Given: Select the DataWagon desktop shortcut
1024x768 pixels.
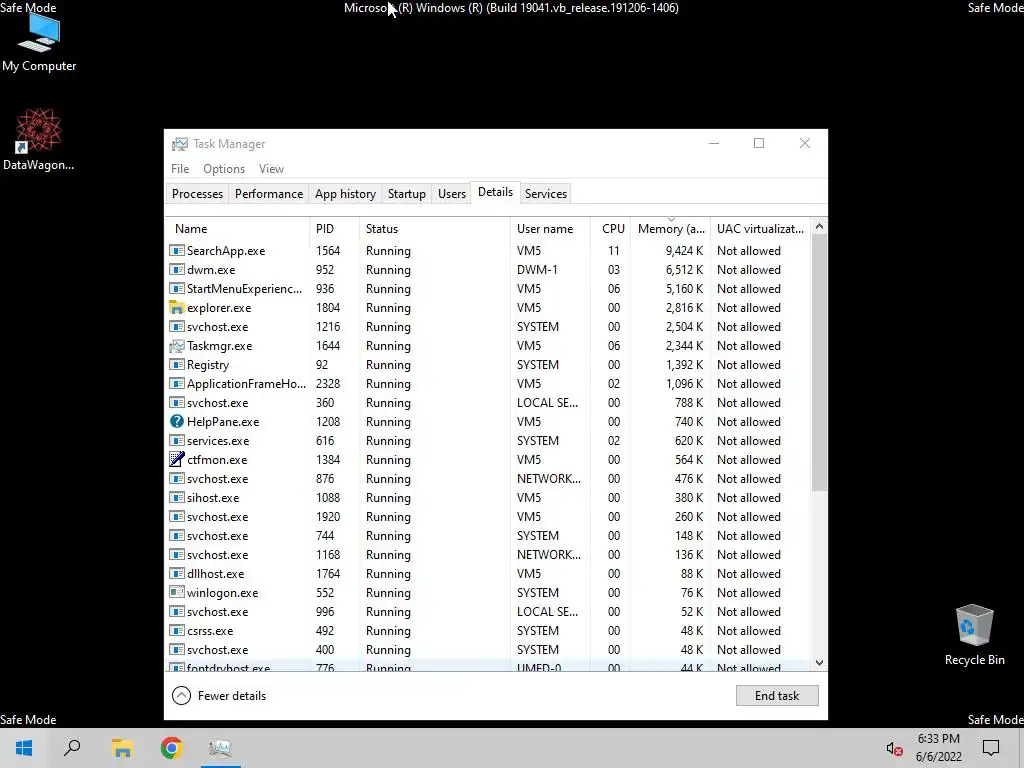Looking at the screenshot, I should click(x=38, y=140).
